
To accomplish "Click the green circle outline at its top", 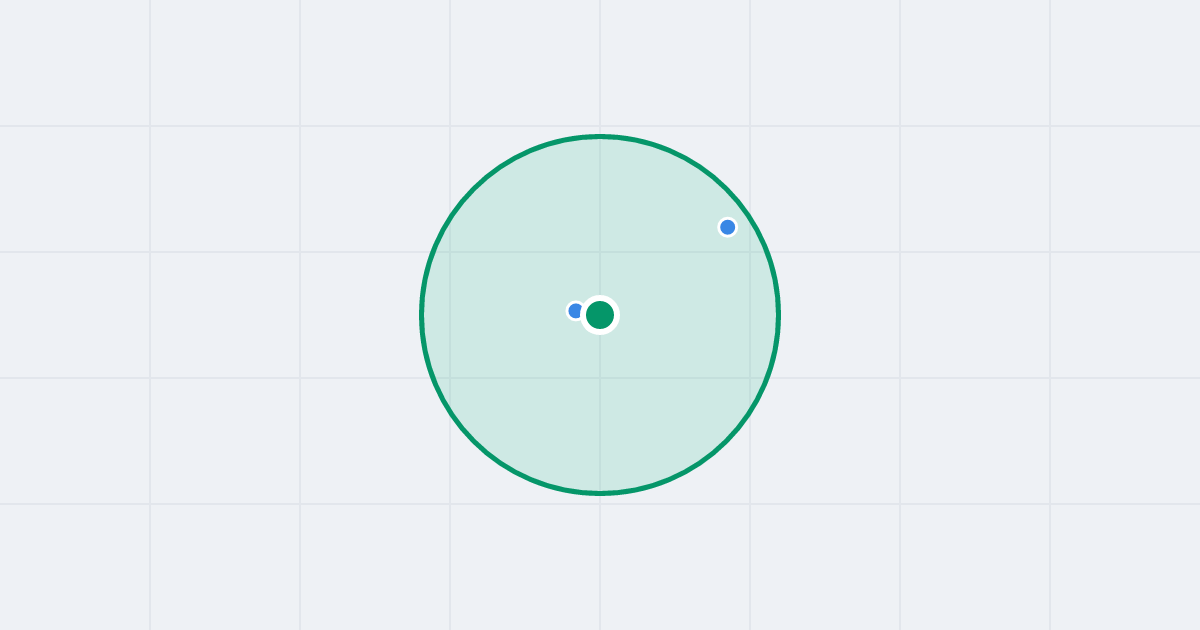I will tap(600, 136).
